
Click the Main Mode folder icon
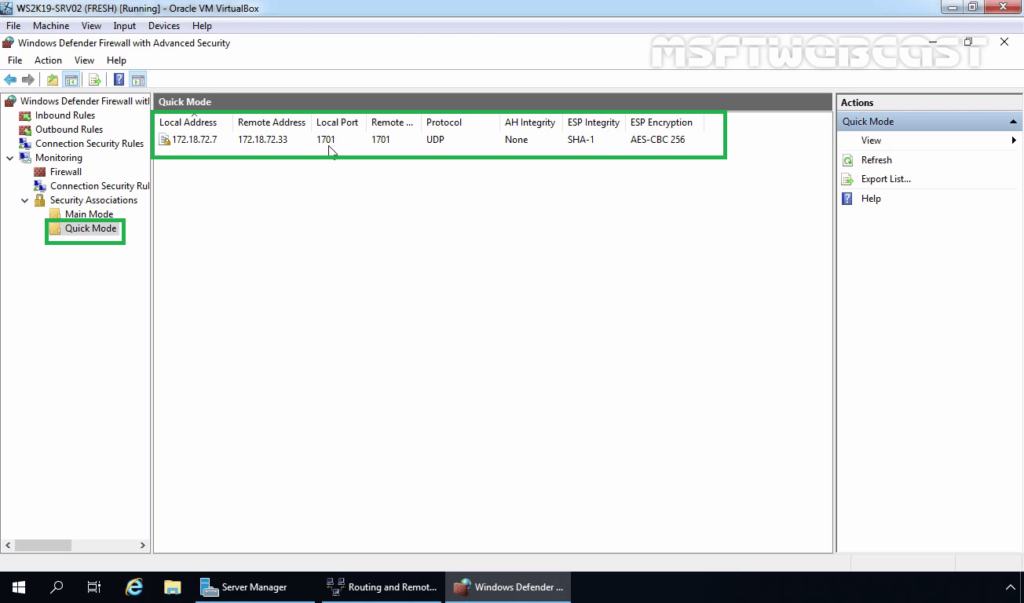click(55, 214)
